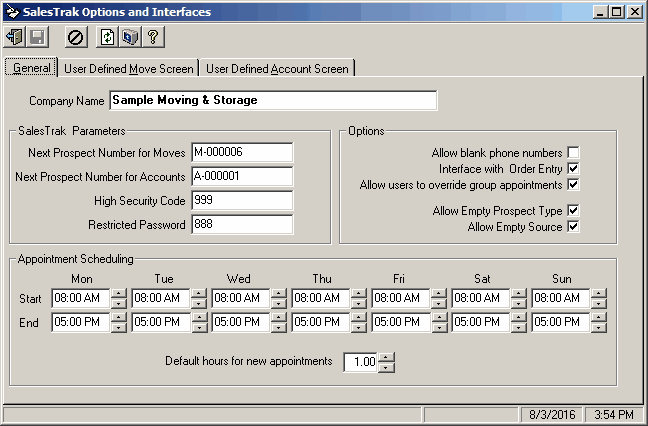Open the User Defined Move Screen tab
The image size is (648, 426).
pos(129,69)
